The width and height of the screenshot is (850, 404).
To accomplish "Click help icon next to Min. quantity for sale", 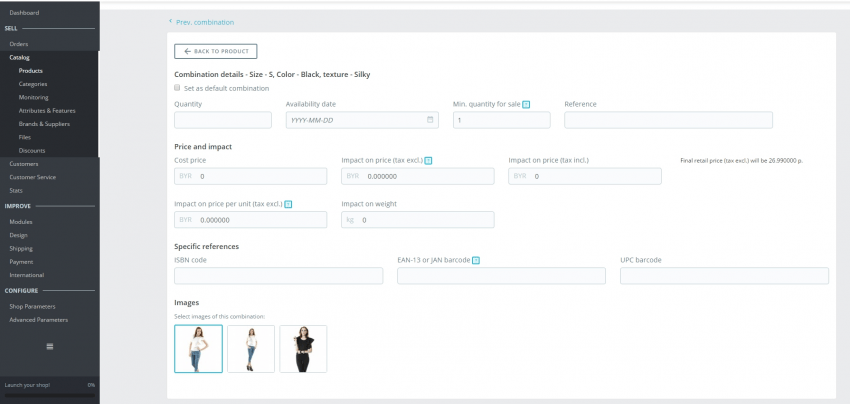I will coord(526,104).
